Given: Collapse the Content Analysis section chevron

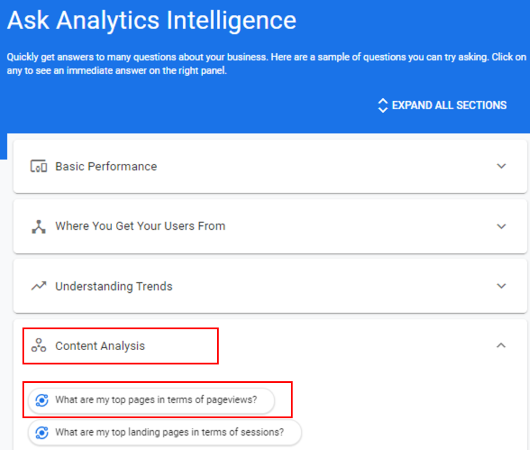Looking at the screenshot, I should pyautogui.click(x=501, y=346).
